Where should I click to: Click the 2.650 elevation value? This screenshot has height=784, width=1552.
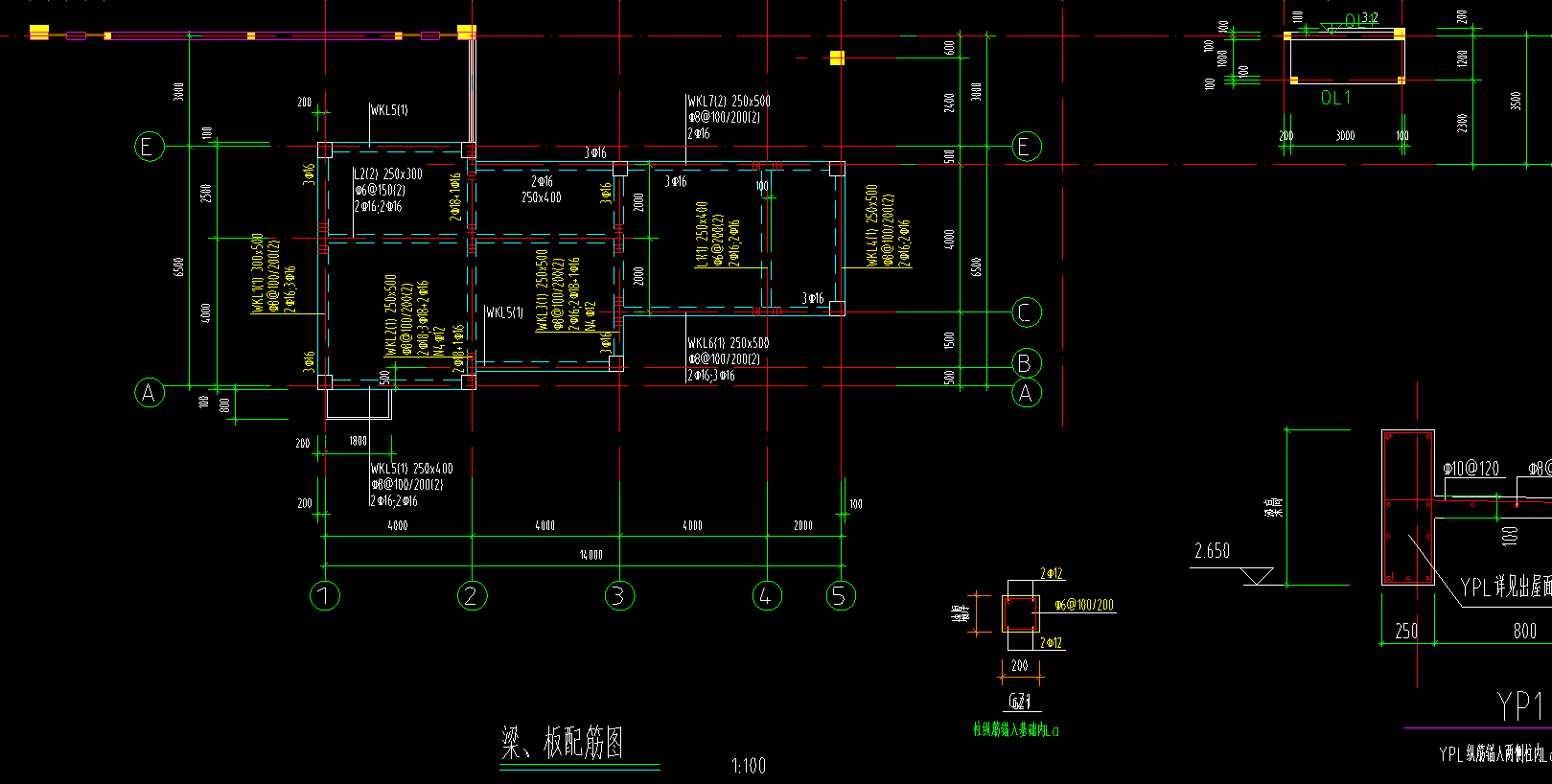1212,551
